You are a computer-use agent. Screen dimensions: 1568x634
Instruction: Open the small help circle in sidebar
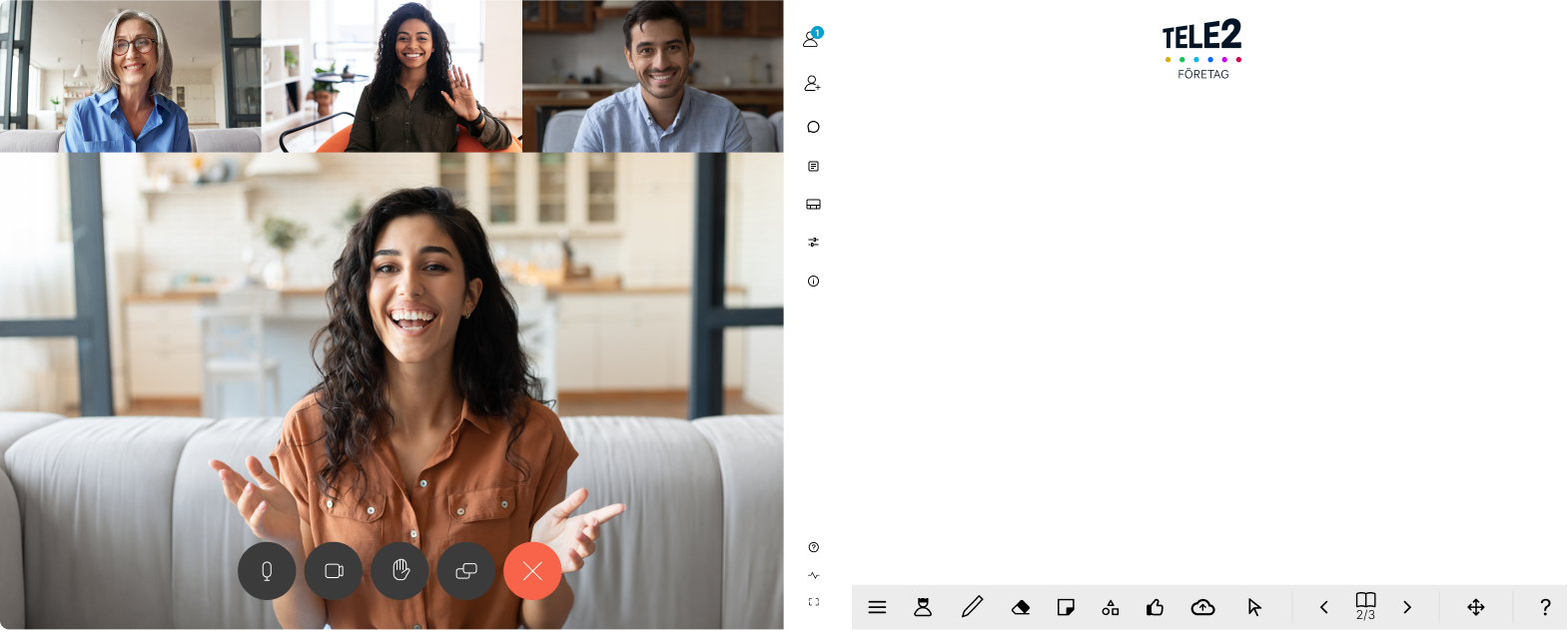click(x=813, y=547)
